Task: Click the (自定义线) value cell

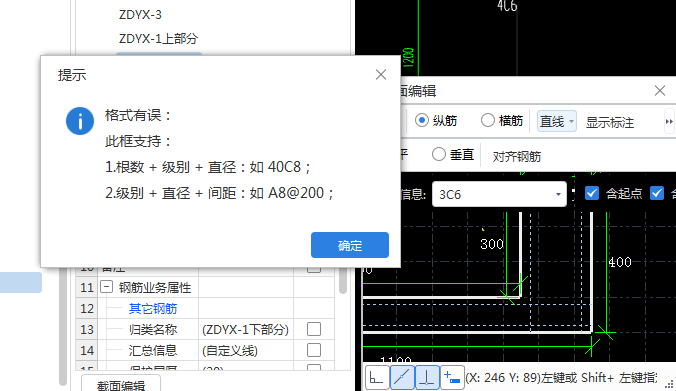Action: pyautogui.click(x=245, y=350)
